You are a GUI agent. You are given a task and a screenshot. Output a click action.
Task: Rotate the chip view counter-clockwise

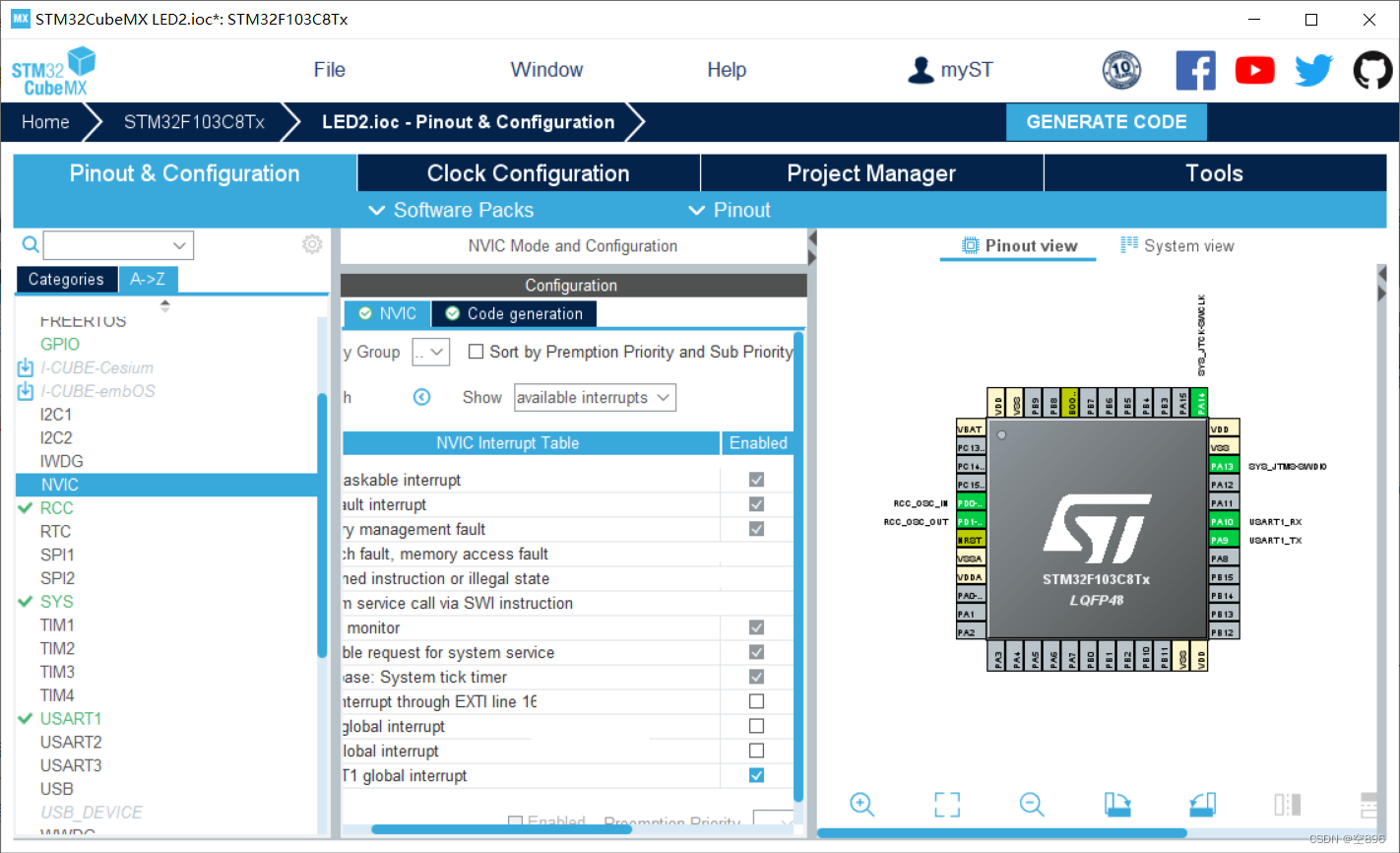(1202, 804)
